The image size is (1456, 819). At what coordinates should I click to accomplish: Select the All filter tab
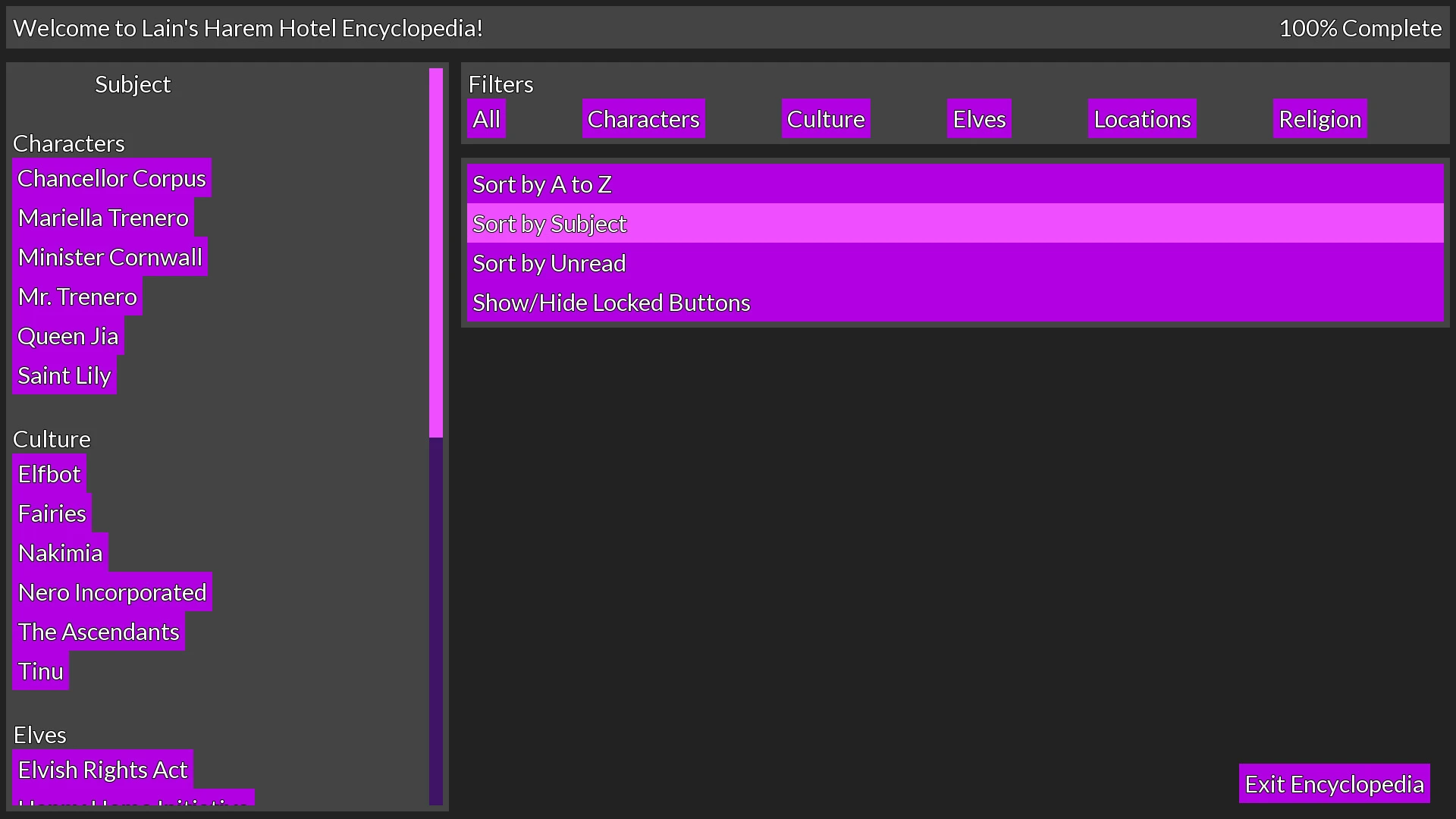pos(487,118)
